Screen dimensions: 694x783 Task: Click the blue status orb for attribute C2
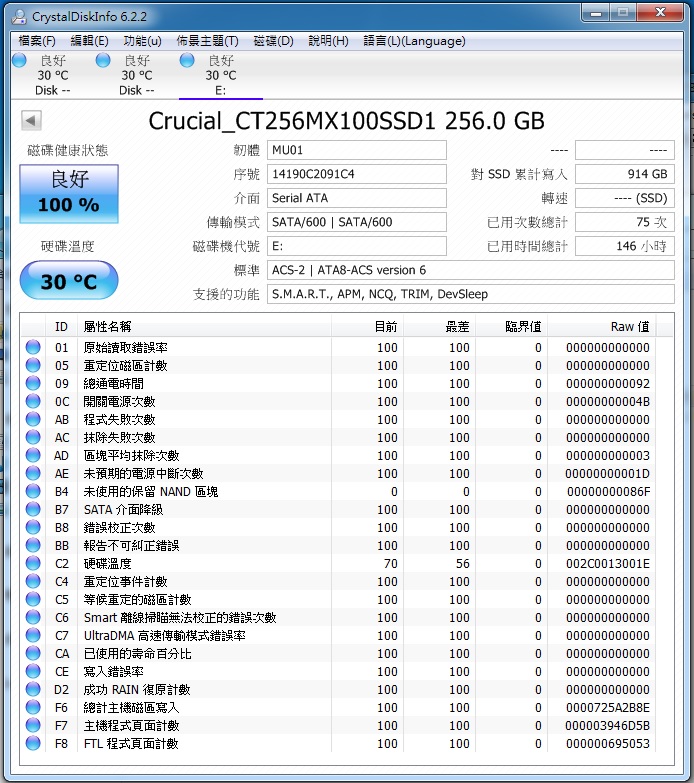click(33, 563)
